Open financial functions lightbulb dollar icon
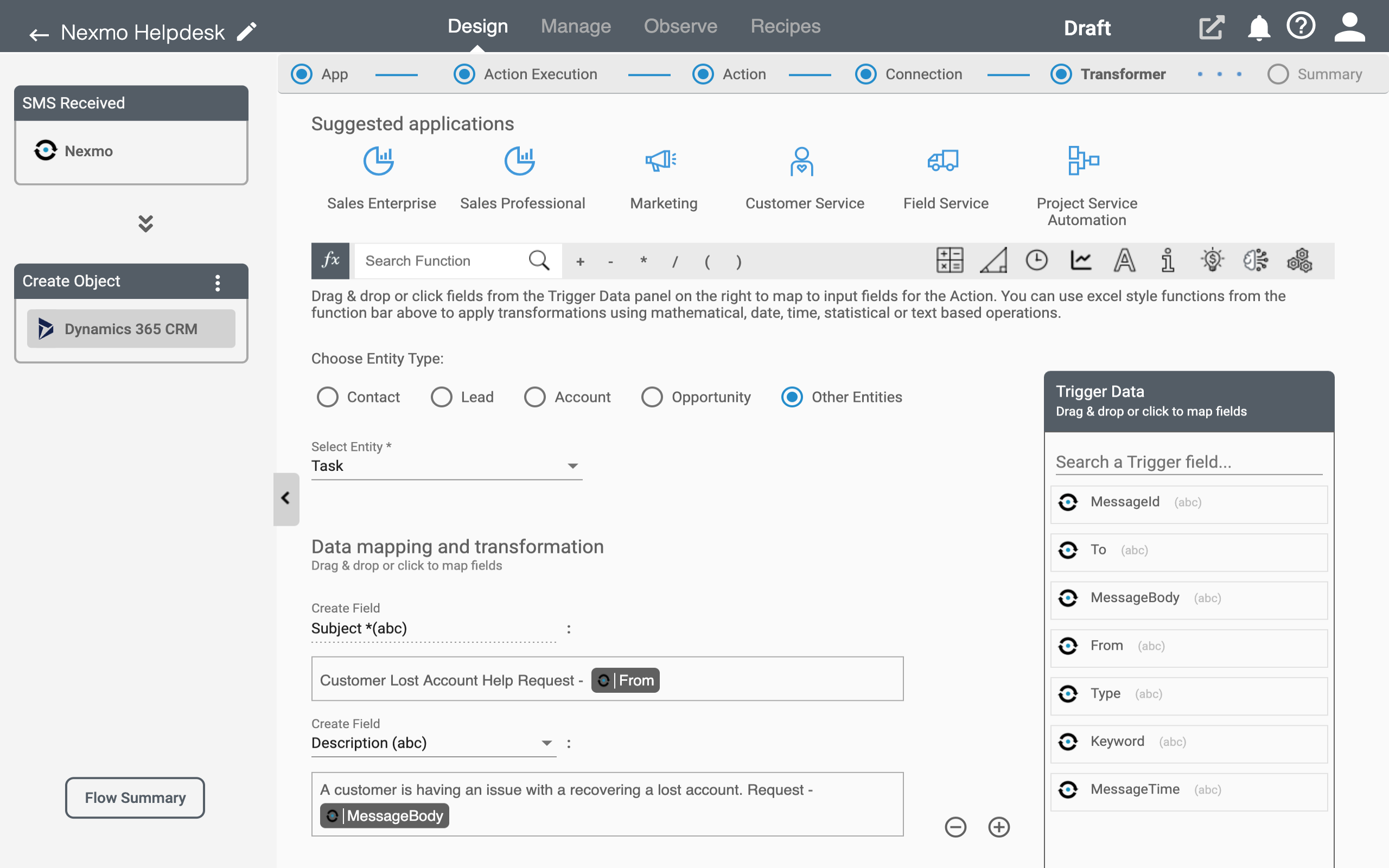The height and width of the screenshot is (868, 1389). pyautogui.click(x=1212, y=260)
